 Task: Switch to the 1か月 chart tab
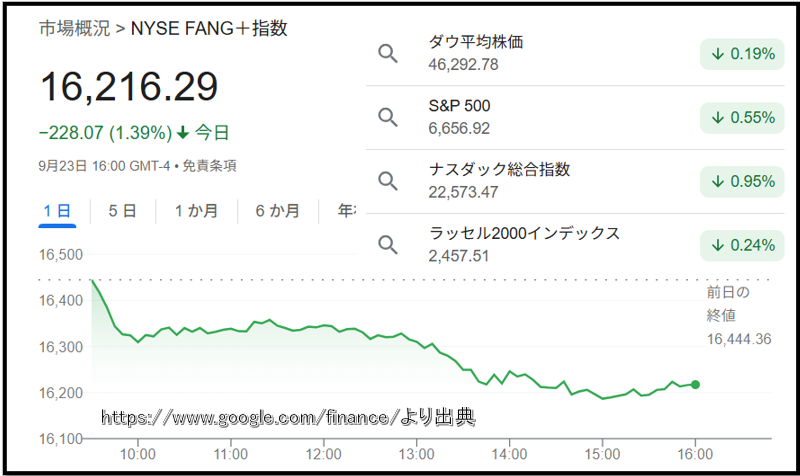coord(194,211)
